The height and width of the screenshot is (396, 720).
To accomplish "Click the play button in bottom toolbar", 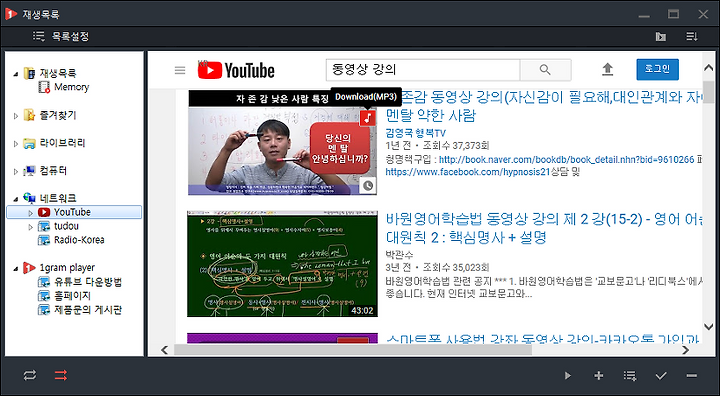I will click(x=568, y=376).
